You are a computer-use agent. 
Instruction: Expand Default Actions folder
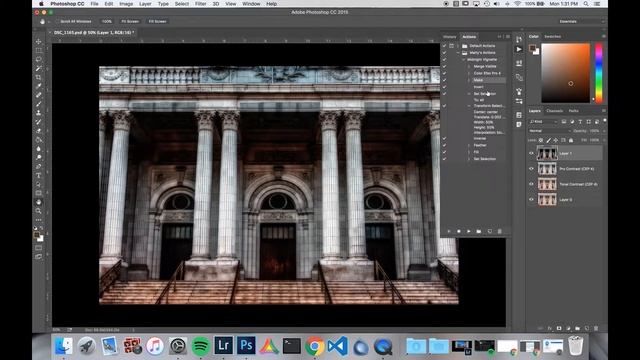click(x=458, y=46)
